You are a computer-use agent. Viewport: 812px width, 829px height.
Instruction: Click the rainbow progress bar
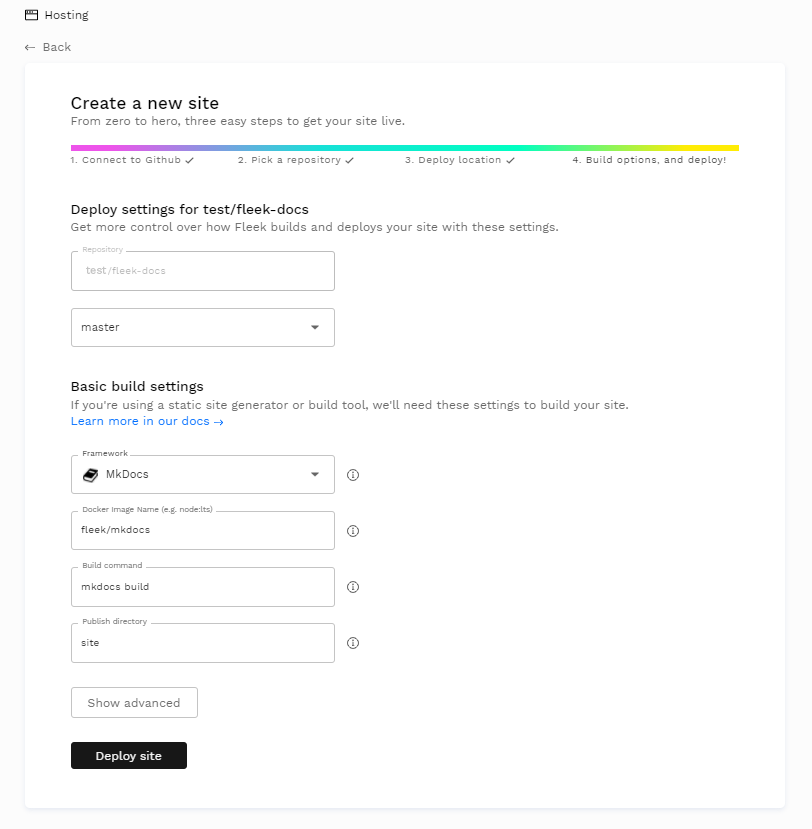click(404, 148)
